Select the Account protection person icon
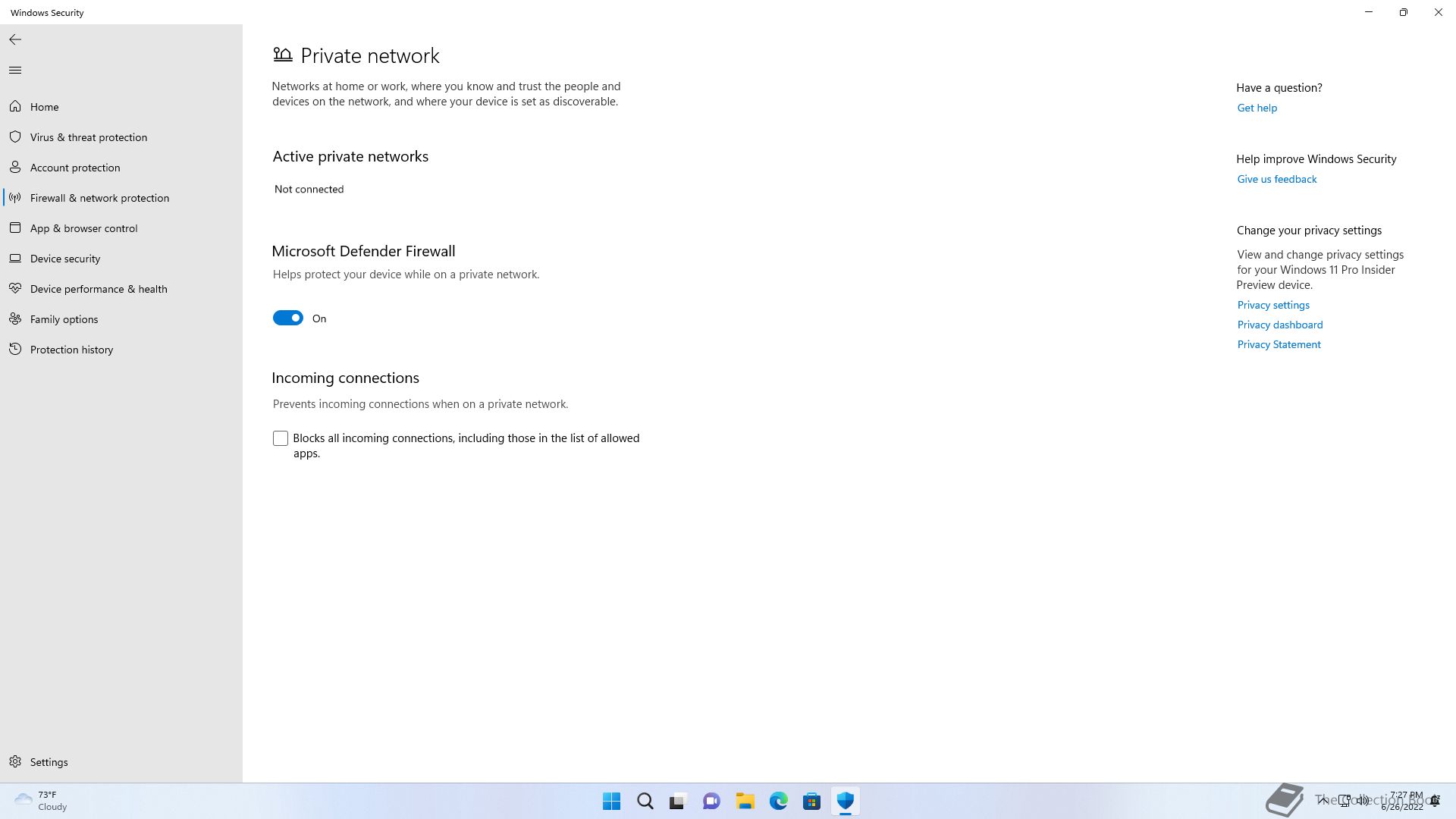 (15, 168)
